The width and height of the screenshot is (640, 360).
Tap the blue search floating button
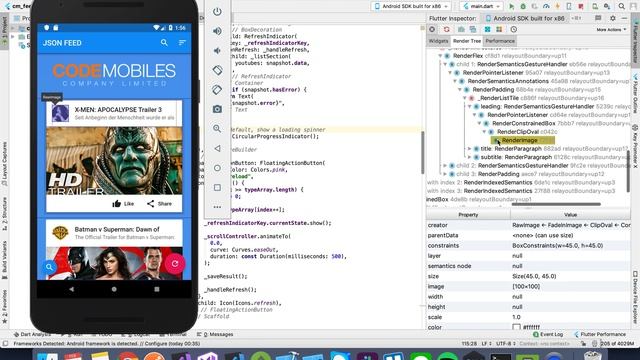49,267
